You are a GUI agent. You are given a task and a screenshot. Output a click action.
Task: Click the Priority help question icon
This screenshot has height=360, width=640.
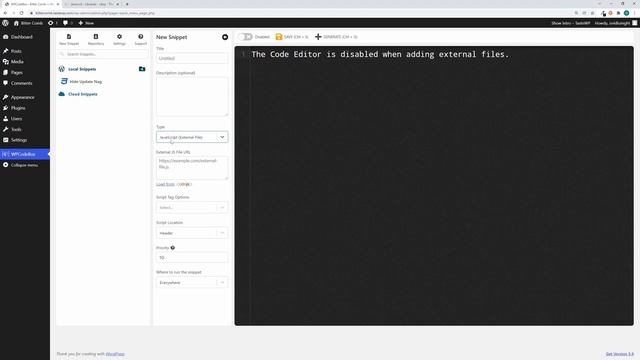[173, 248]
